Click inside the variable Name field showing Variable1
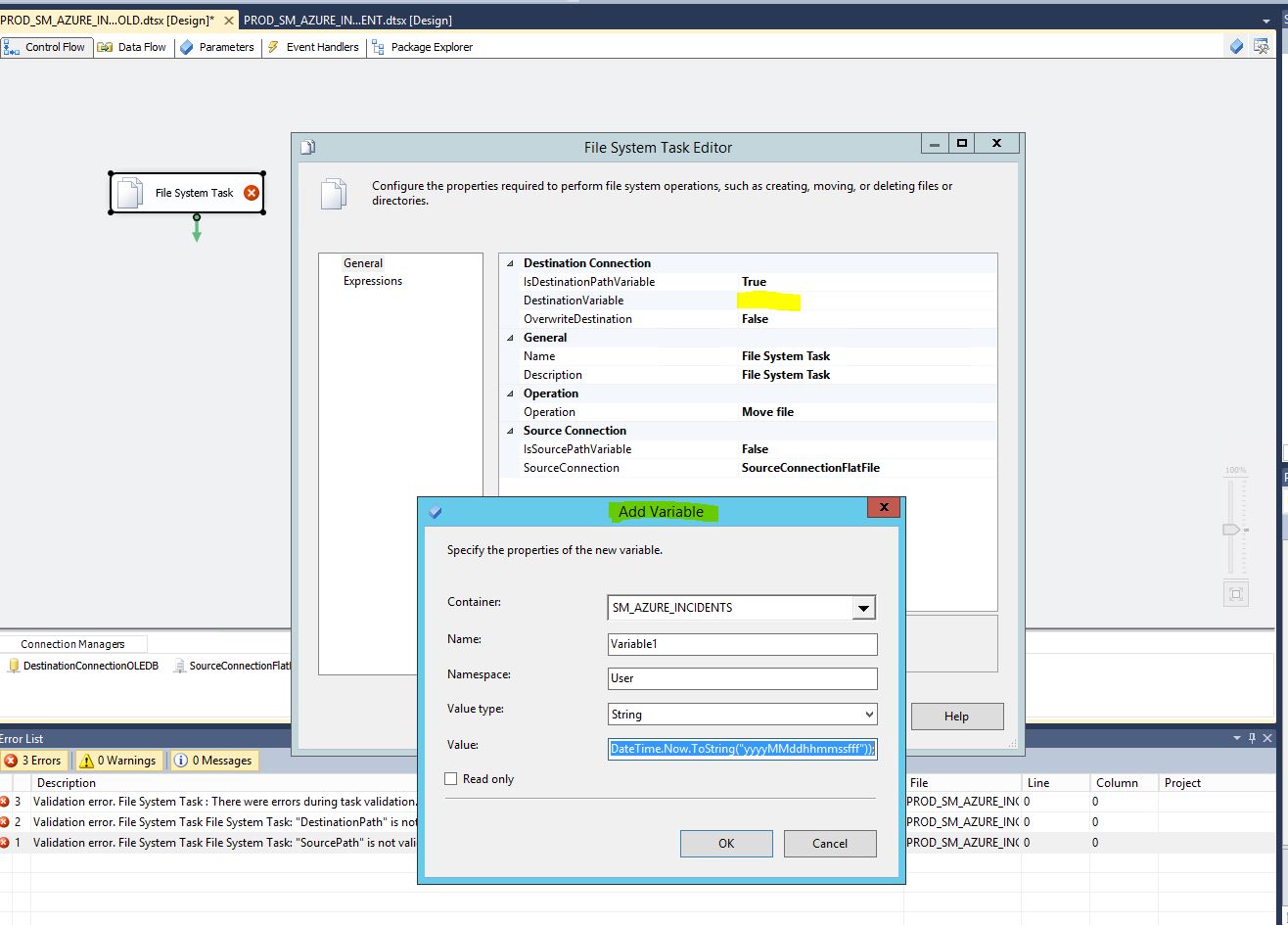The width and height of the screenshot is (1288, 925). coord(741,644)
